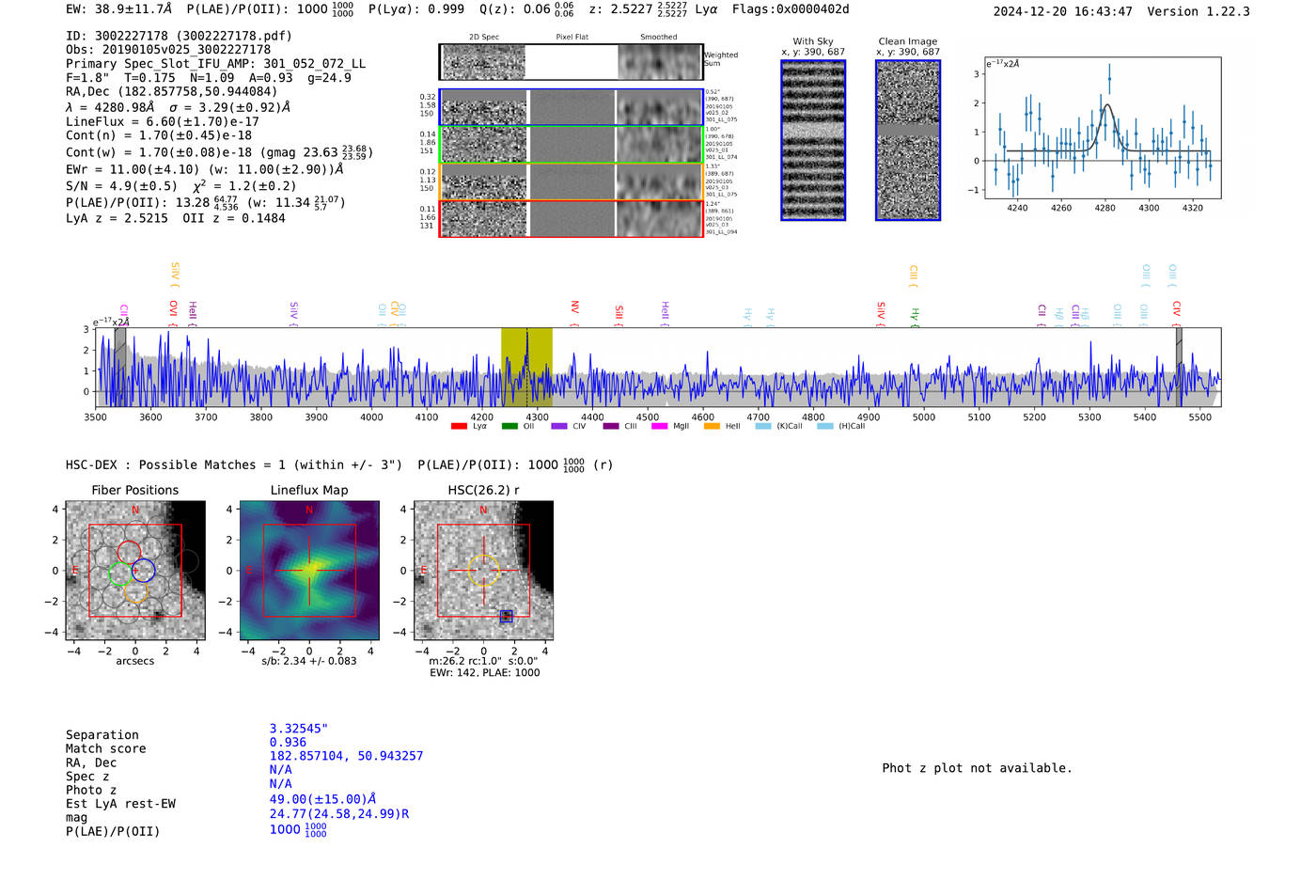Click the ID: 3002227178 text line
This screenshot has width=1316, height=896.
pyautogui.click(x=179, y=36)
